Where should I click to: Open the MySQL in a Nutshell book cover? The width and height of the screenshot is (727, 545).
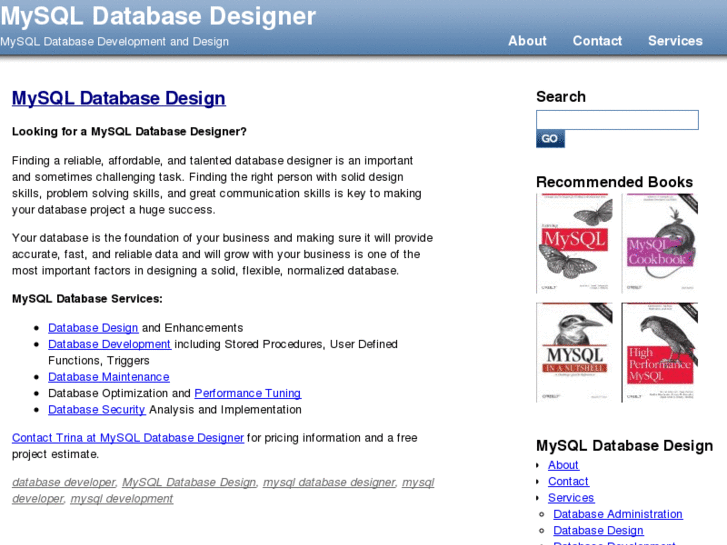click(x=574, y=353)
